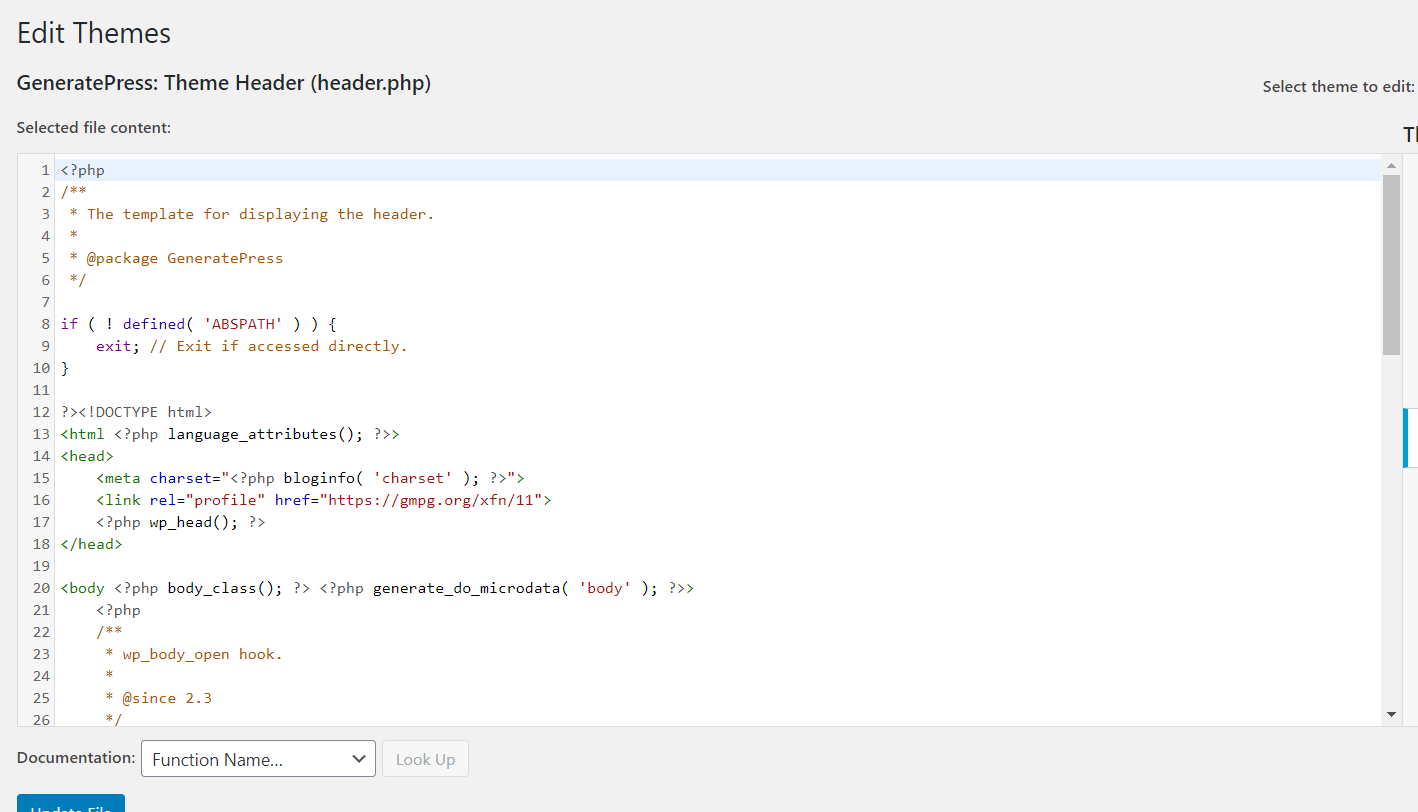1418x812 pixels.
Task: Click line number 7 in the gutter
Action: [45, 302]
